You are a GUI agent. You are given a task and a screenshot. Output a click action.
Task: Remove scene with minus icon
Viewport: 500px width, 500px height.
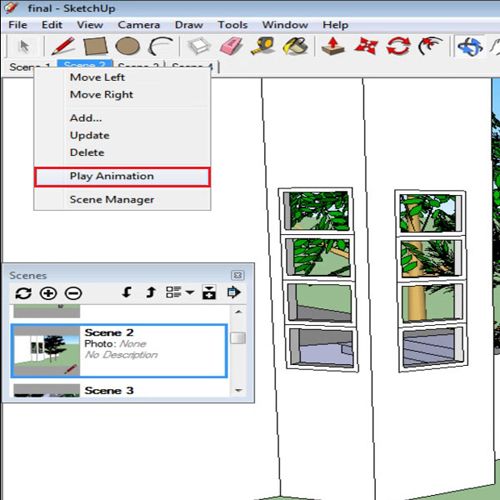[x=73, y=293]
